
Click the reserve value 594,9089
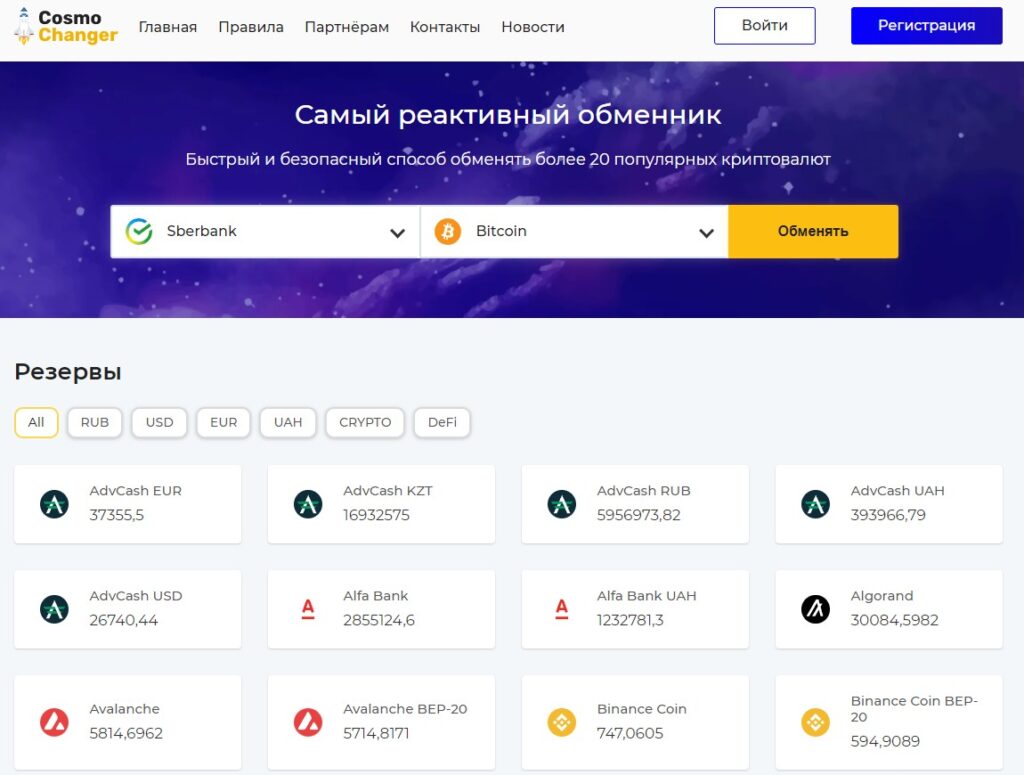tap(885, 741)
